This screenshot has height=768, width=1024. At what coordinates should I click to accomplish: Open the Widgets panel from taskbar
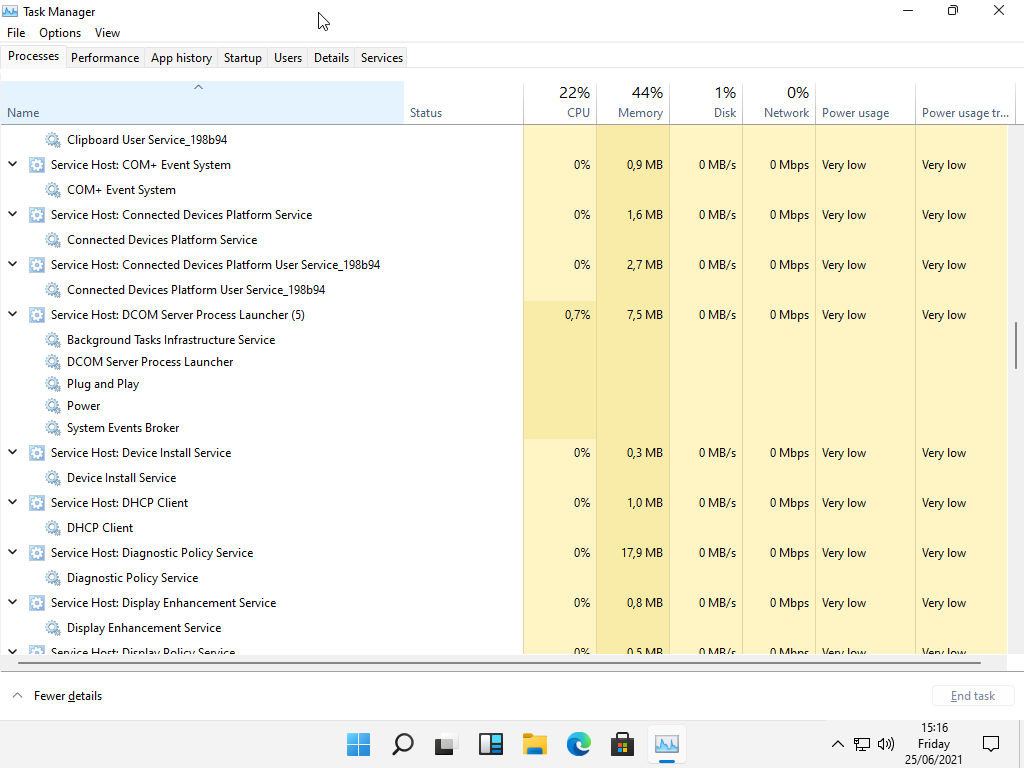point(490,744)
